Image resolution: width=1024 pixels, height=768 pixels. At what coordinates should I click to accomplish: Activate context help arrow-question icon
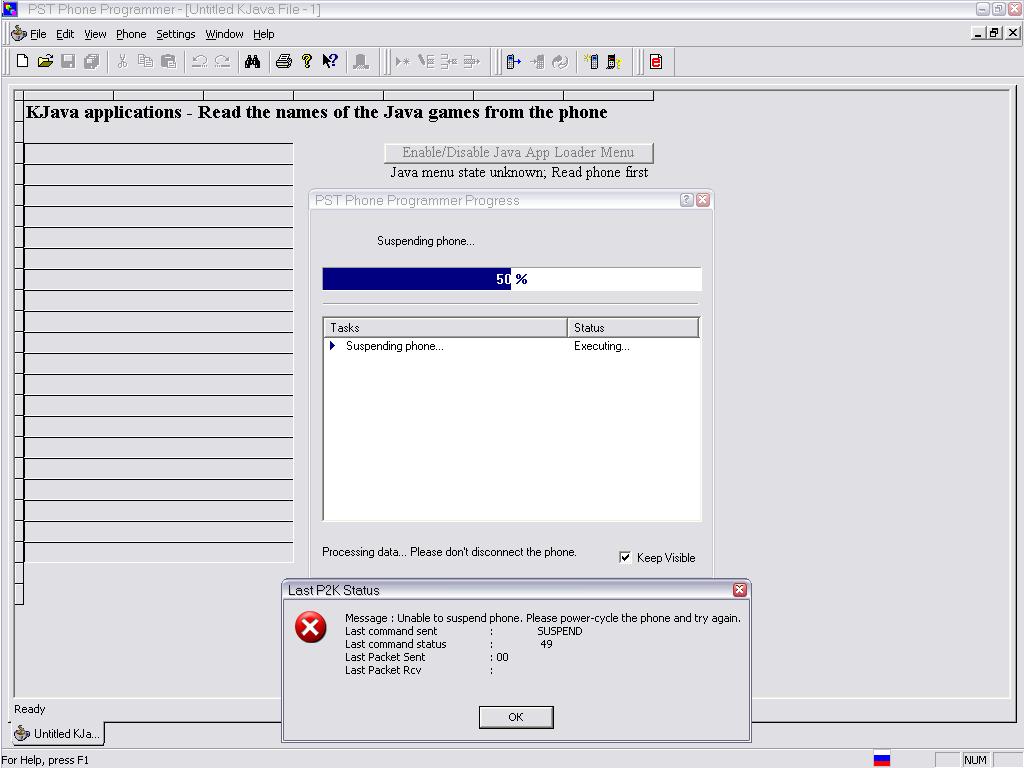pyautogui.click(x=330, y=61)
